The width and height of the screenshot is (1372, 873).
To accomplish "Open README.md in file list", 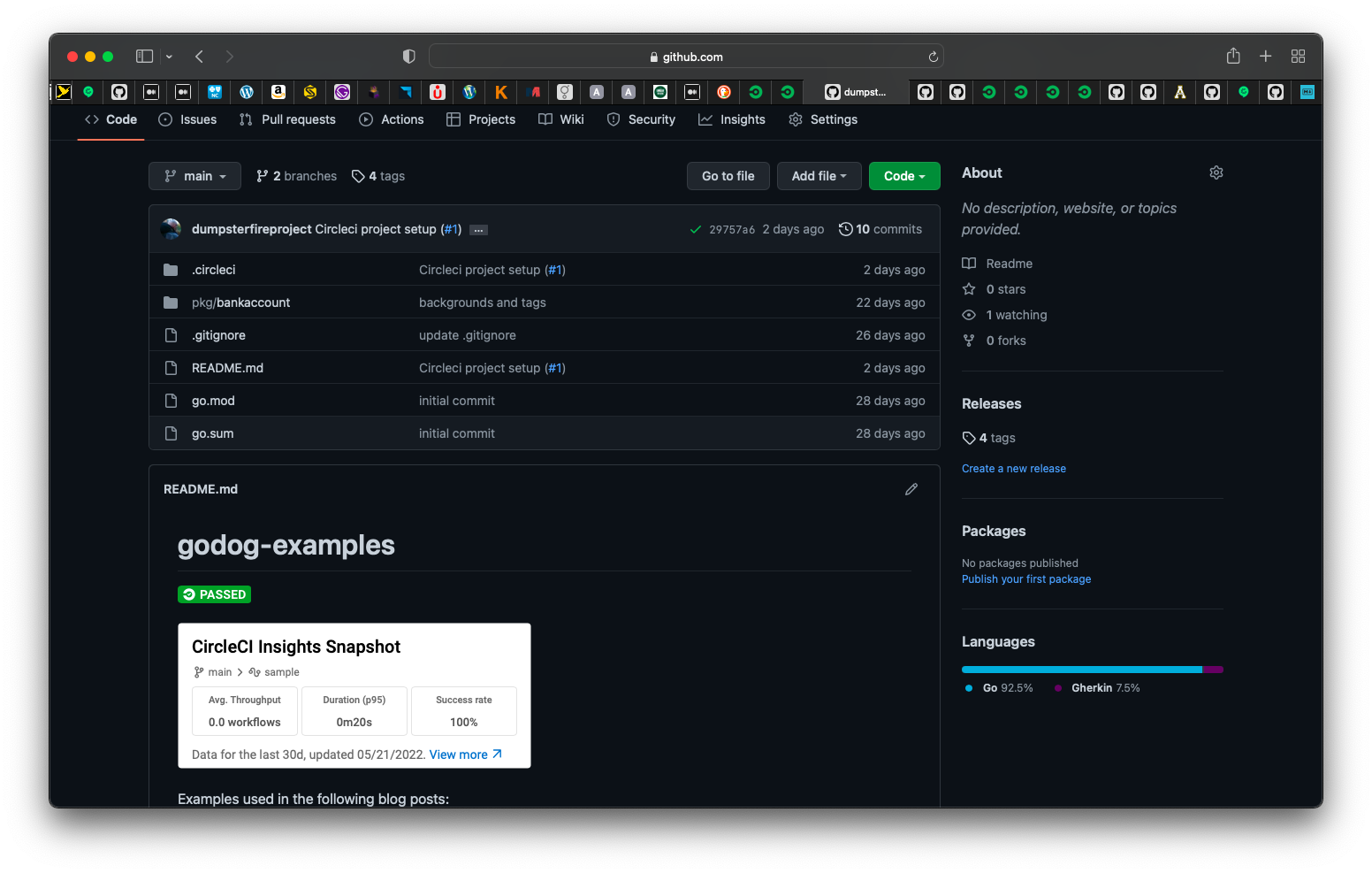I will tap(227, 368).
